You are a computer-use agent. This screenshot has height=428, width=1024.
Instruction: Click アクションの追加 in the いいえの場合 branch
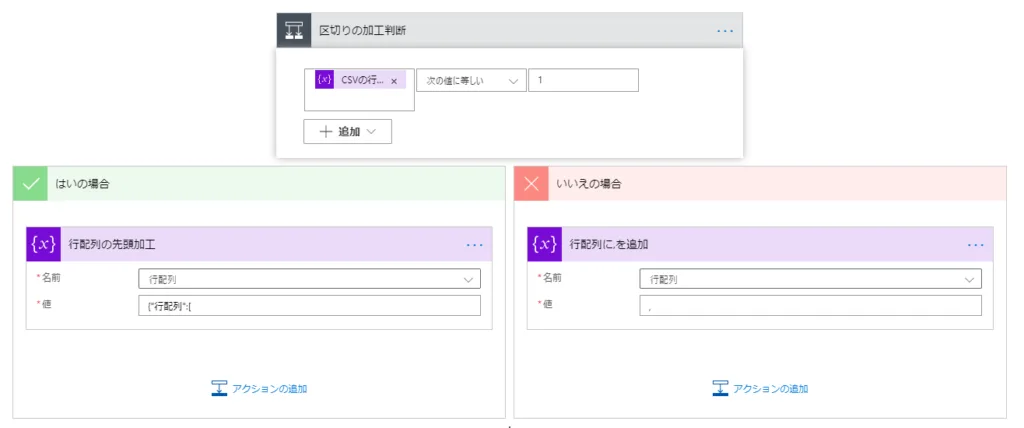pos(760,388)
